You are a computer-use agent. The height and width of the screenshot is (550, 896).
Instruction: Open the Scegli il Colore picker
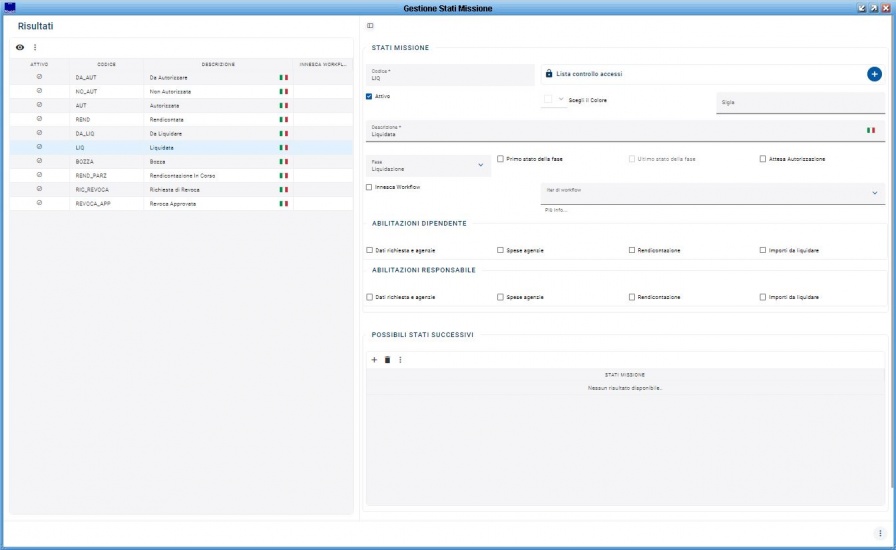(x=554, y=100)
